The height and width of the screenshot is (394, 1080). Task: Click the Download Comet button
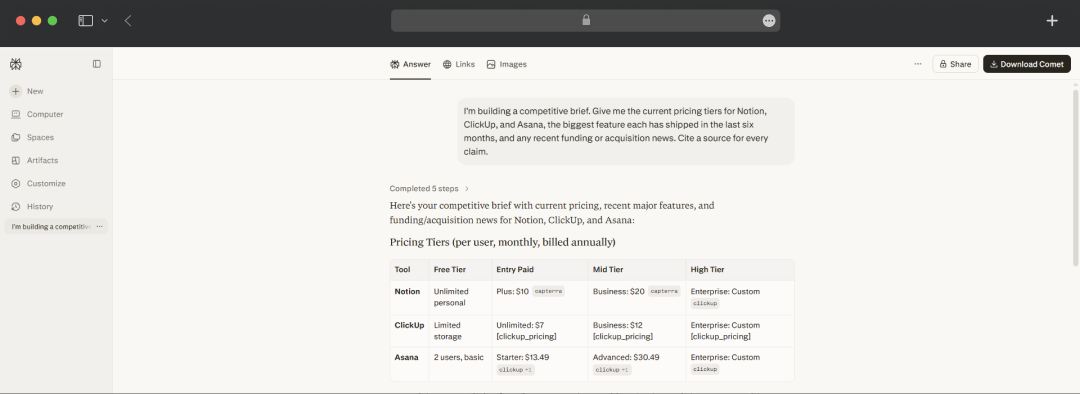click(1027, 64)
